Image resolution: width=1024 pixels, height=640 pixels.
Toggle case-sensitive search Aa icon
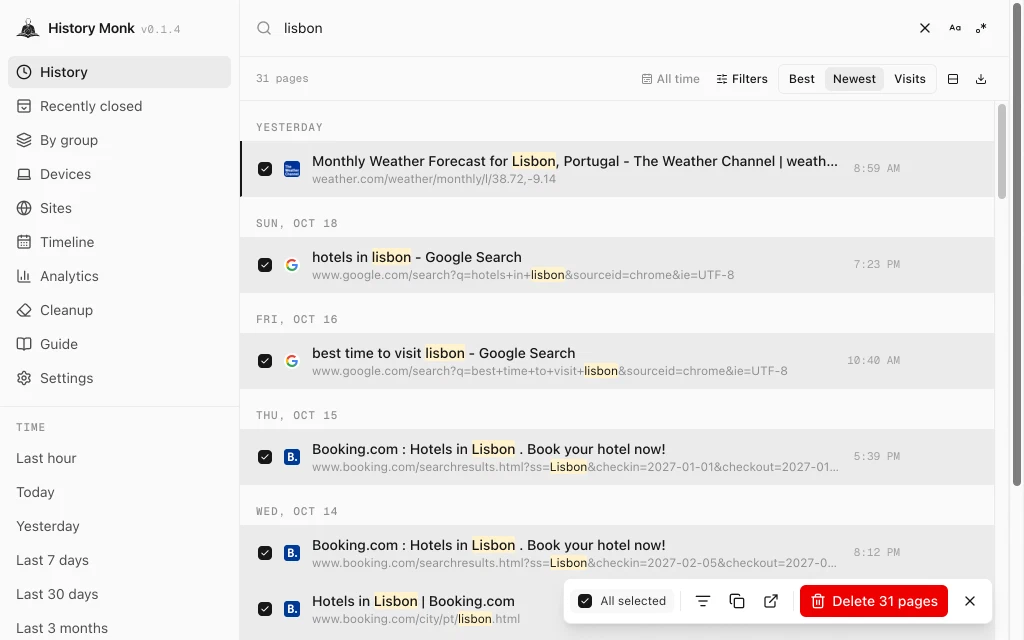955,28
